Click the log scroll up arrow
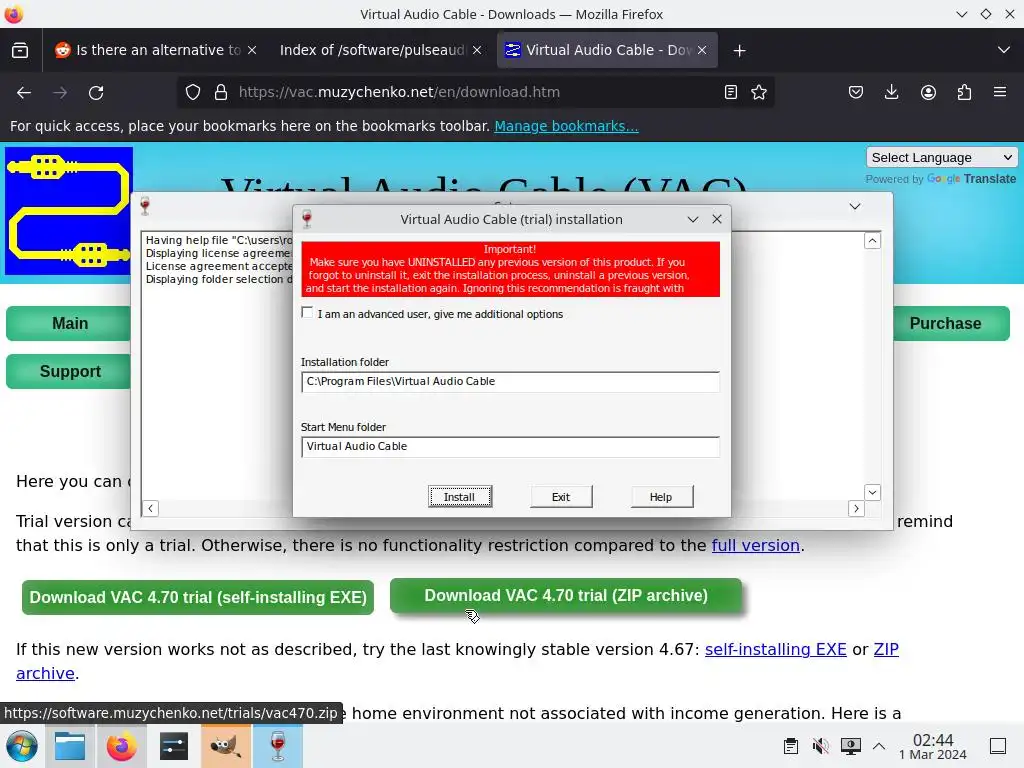1024x768 pixels. (x=872, y=241)
